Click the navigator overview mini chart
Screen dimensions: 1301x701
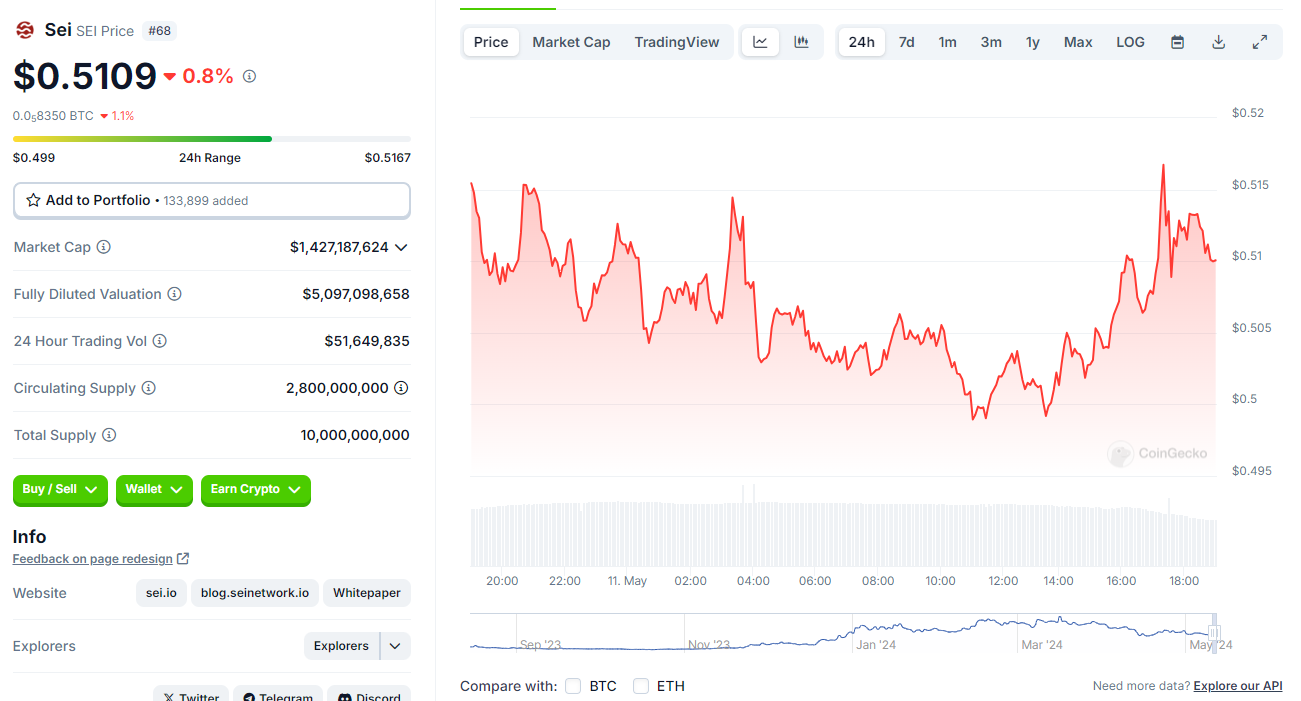point(844,633)
